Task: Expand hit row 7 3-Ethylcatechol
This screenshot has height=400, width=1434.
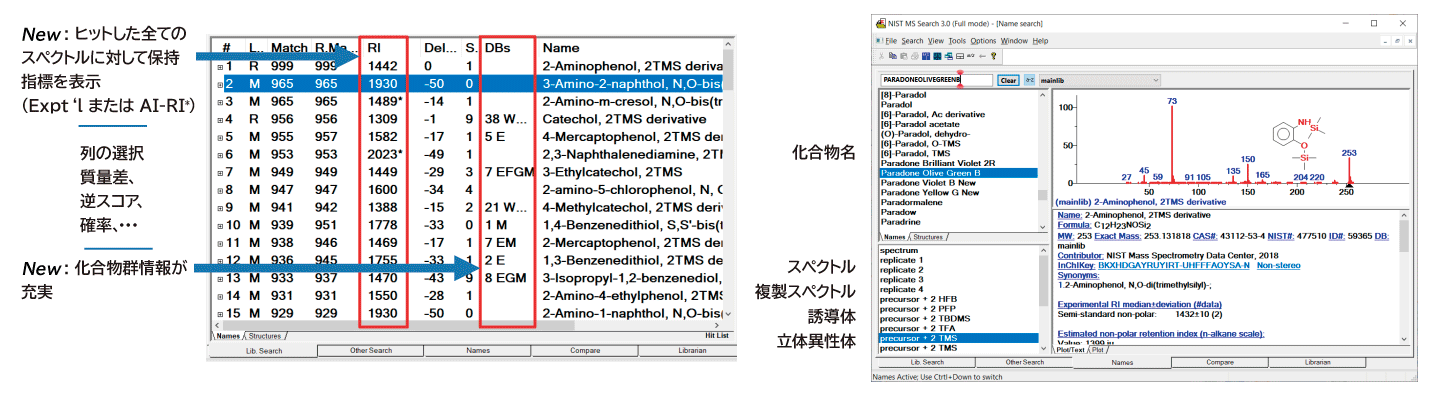Action: coord(220,172)
